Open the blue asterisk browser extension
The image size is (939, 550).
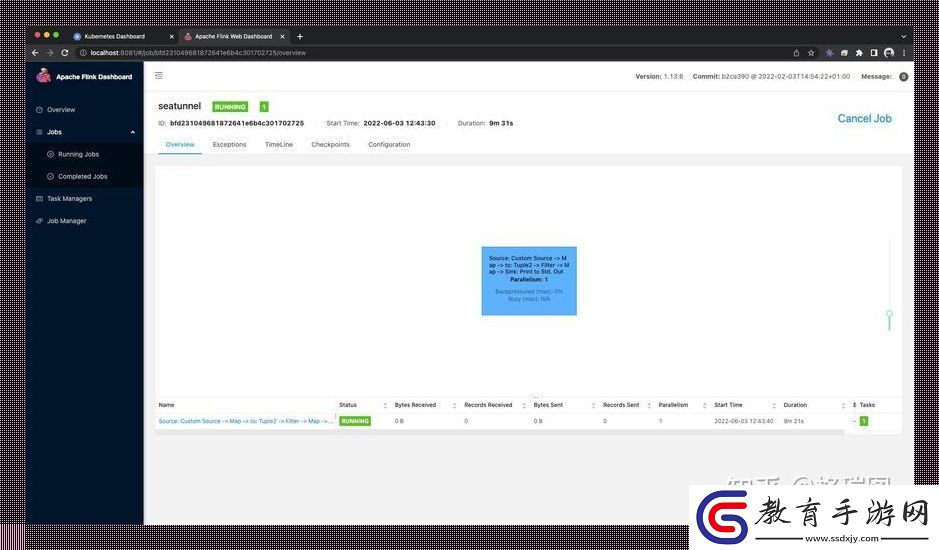[829, 53]
